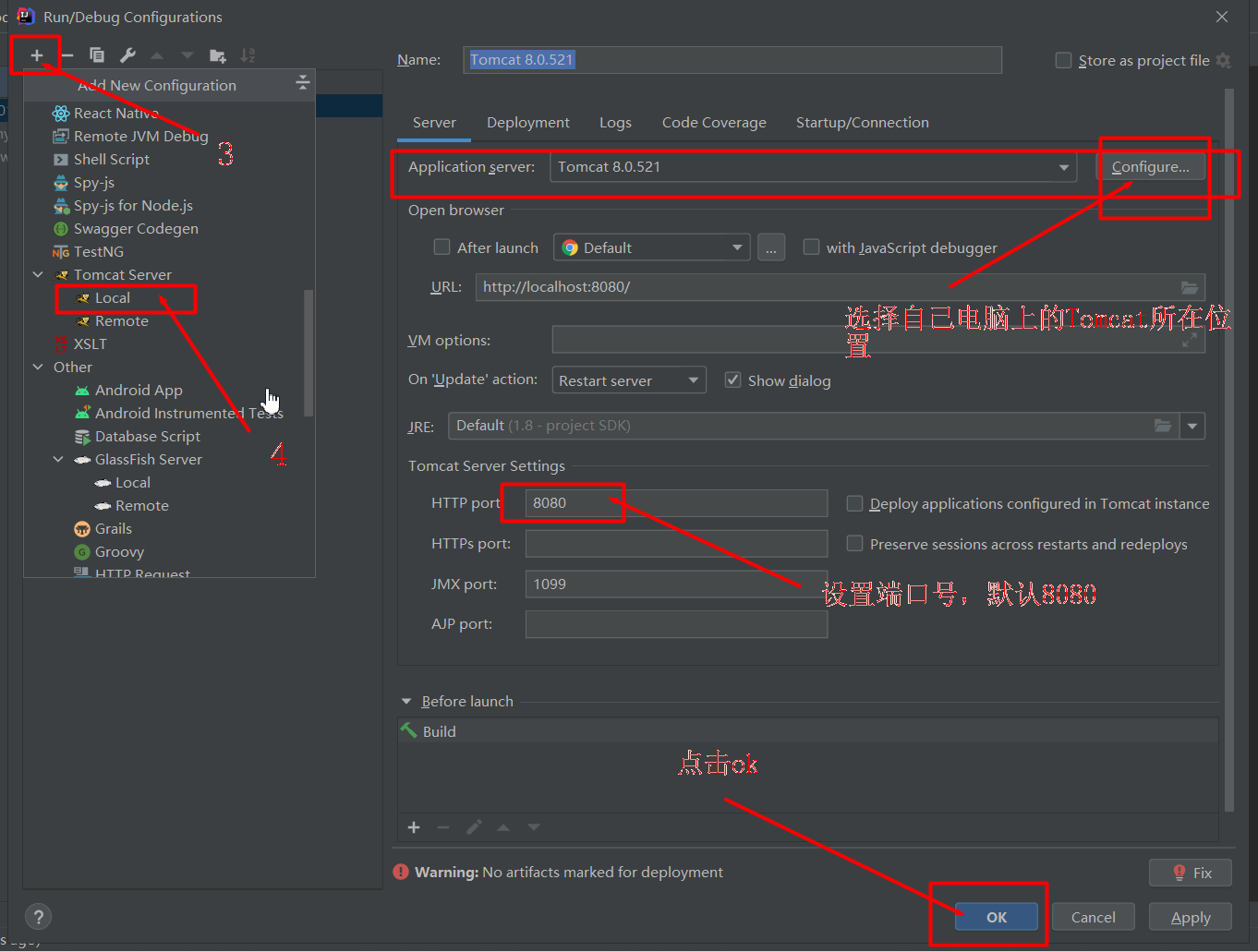Collapse GlassFish Server tree node
Image resolution: width=1258 pixels, height=952 pixels.
point(59,459)
